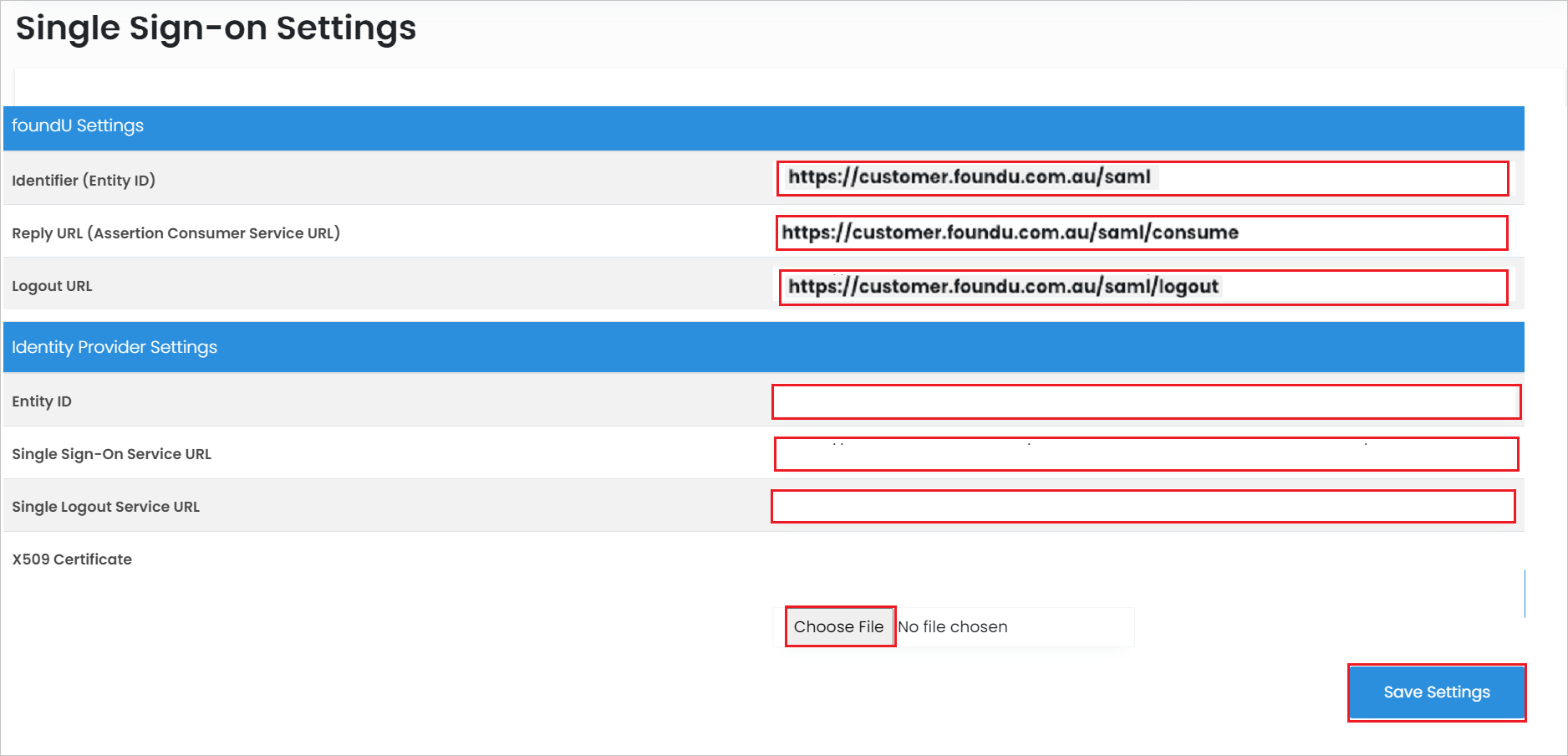Viewport: 1568px width, 756px height.
Task: Click the Single Logout Service URL label
Action: click(x=105, y=506)
